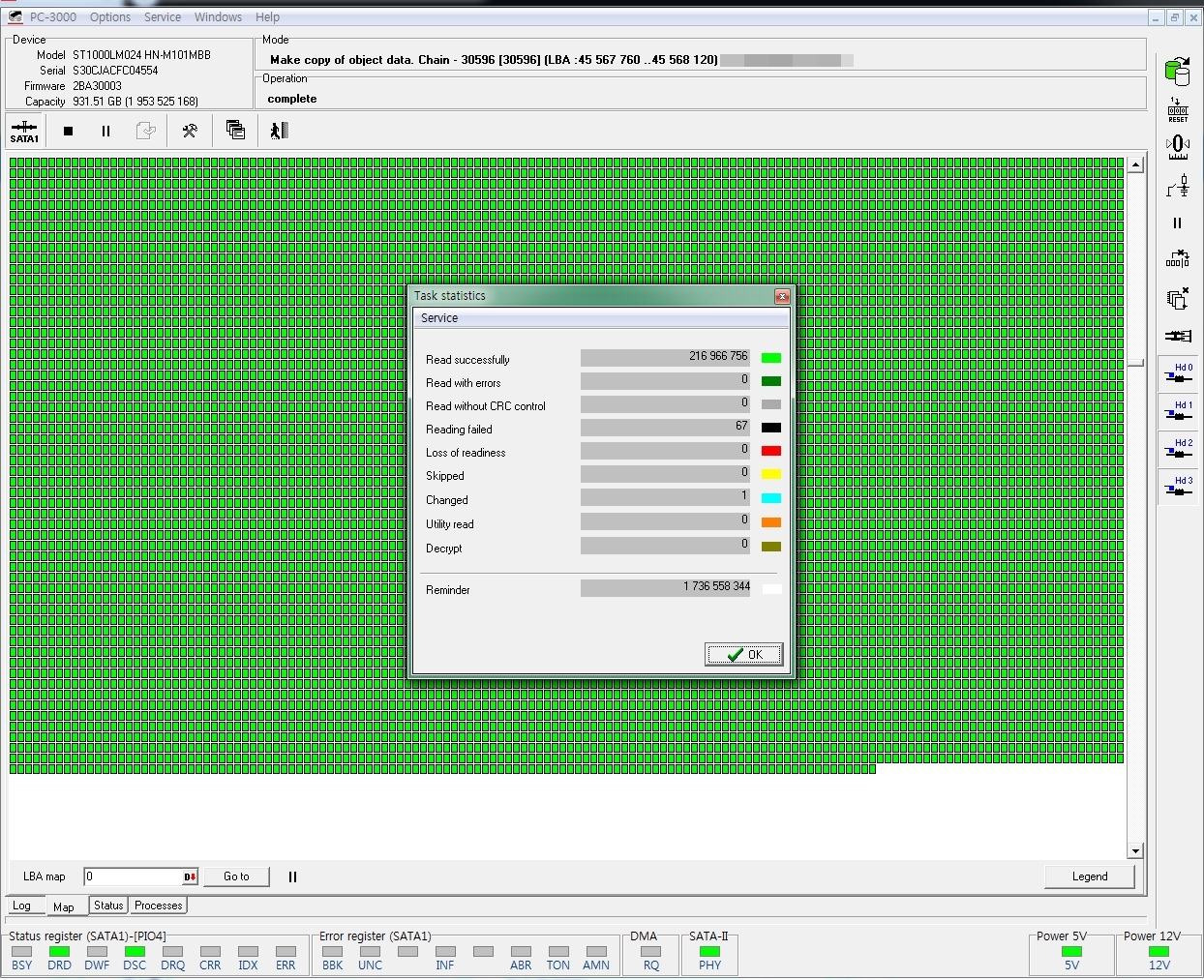The image size is (1204, 980).
Task: Click the pause icon in right sidebar
Action: coord(1178,223)
